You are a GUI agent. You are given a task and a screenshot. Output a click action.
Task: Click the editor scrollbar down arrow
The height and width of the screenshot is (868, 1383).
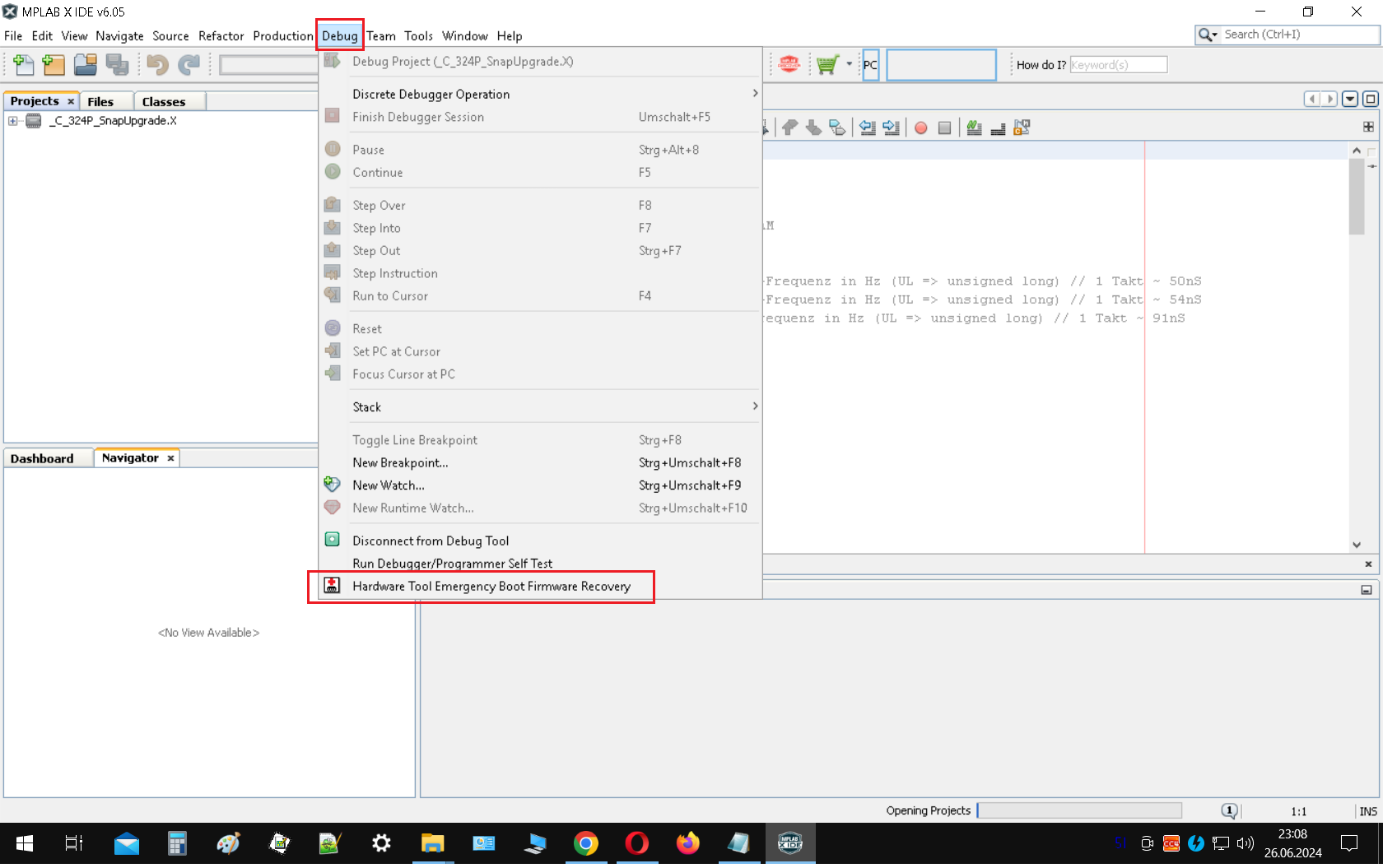point(1357,544)
